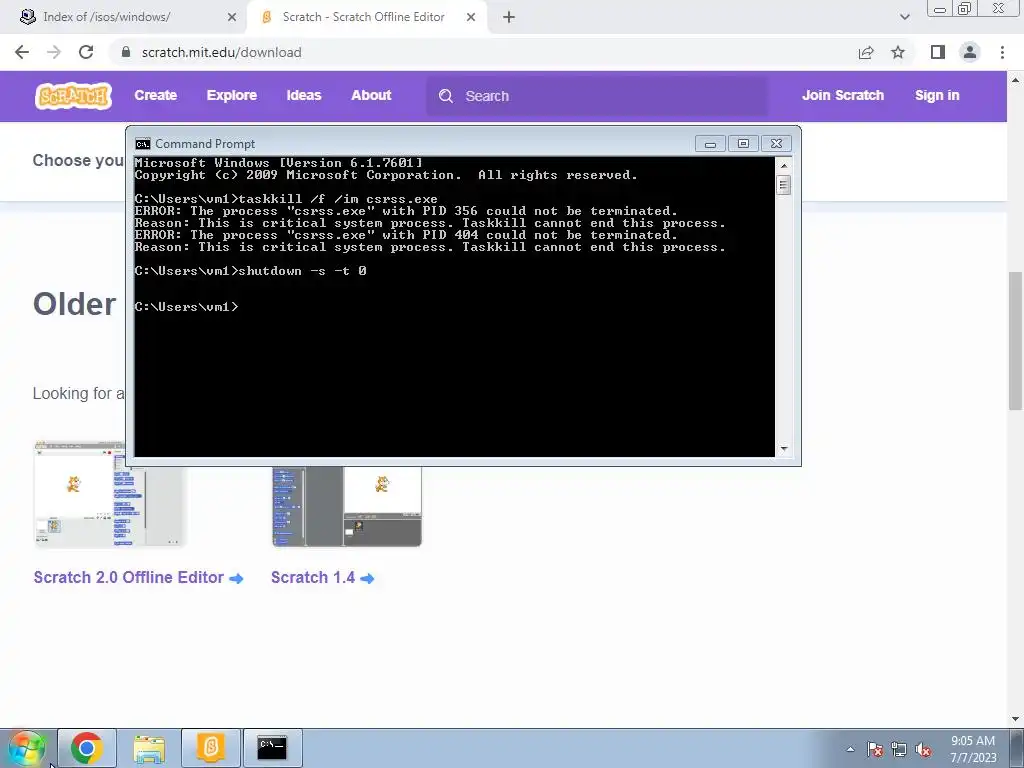
Task: Open a new browser tab
Action: click(x=509, y=18)
